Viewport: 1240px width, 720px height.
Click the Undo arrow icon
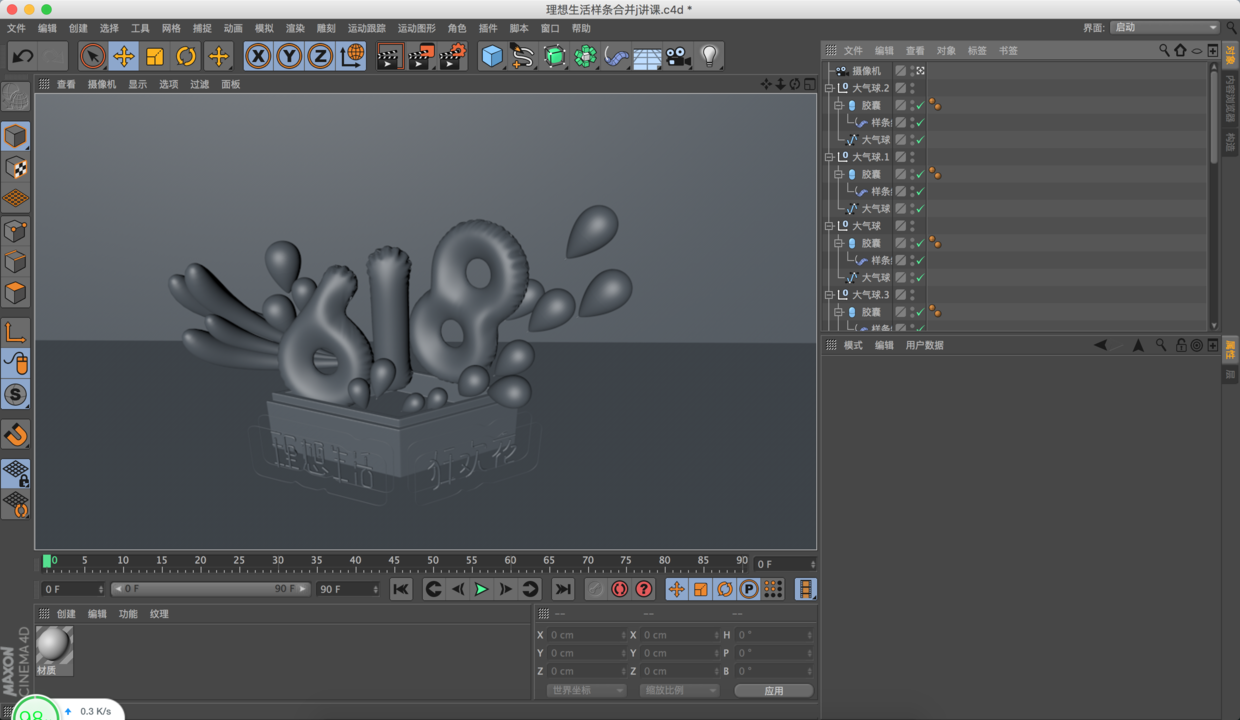coord(22,56)
